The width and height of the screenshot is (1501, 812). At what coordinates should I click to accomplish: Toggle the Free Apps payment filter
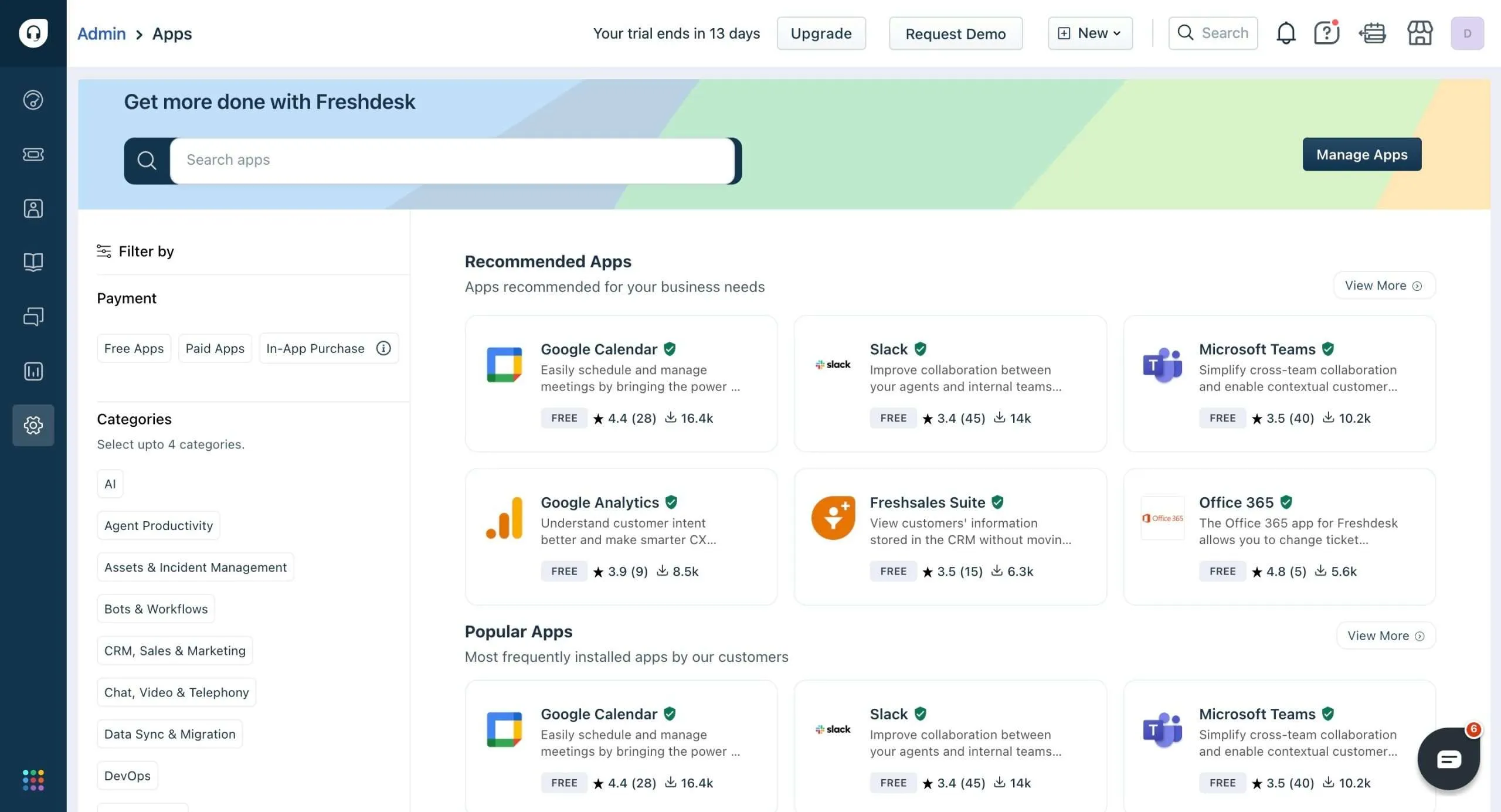(134, 348)
